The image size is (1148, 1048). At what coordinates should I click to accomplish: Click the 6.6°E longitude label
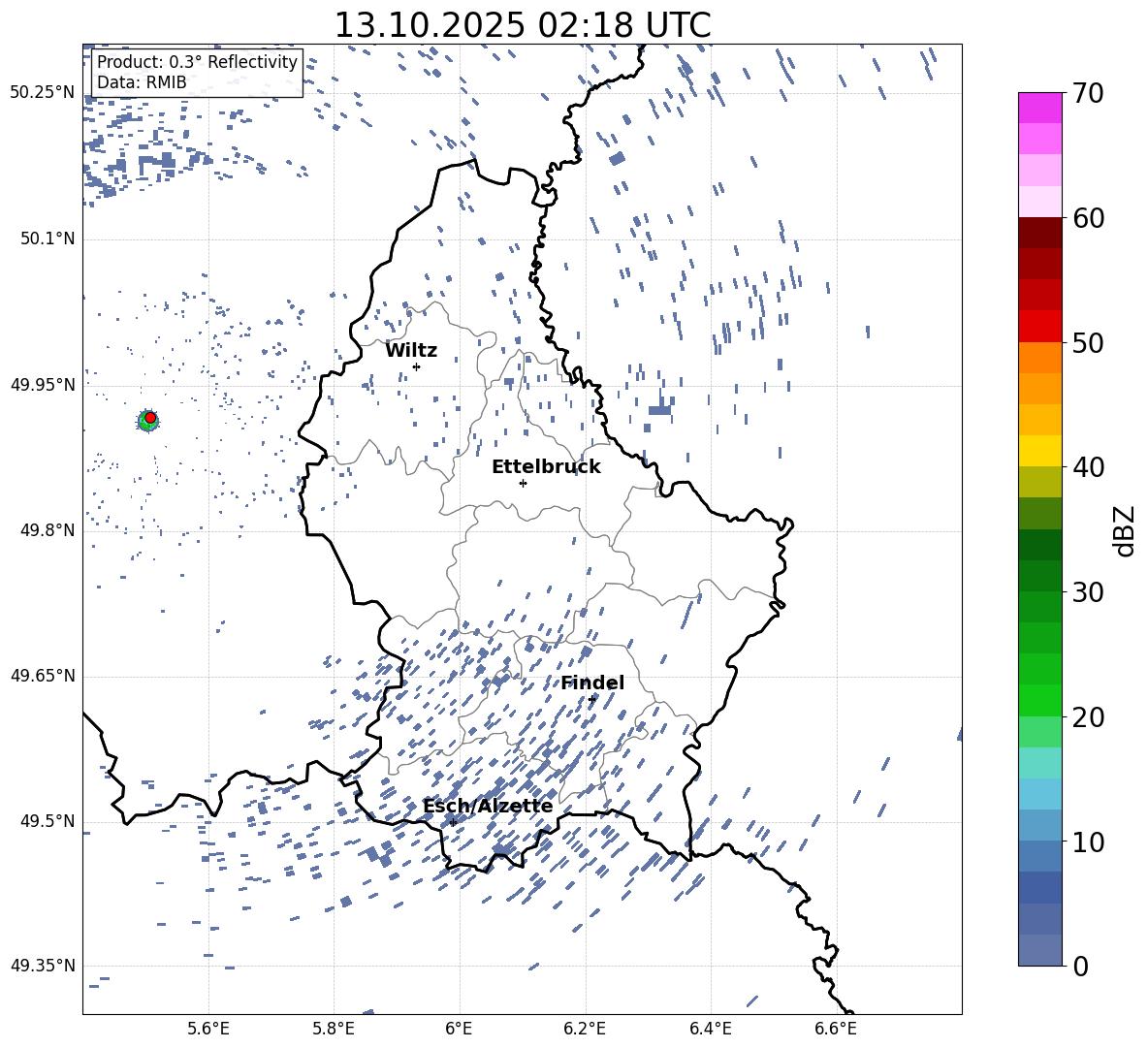pos(836,1029)
